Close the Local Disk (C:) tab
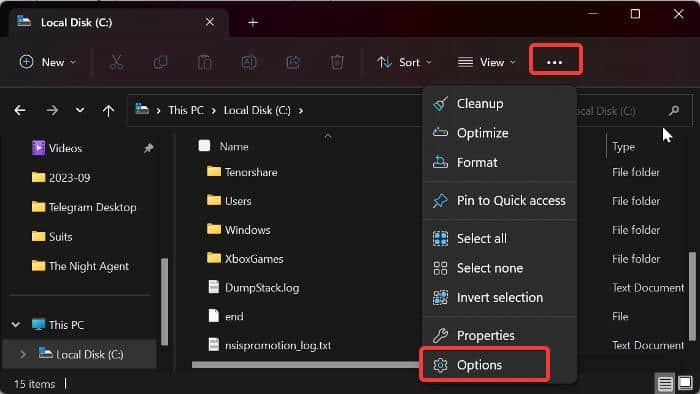700x394 pixels. [x=209, y=22]
